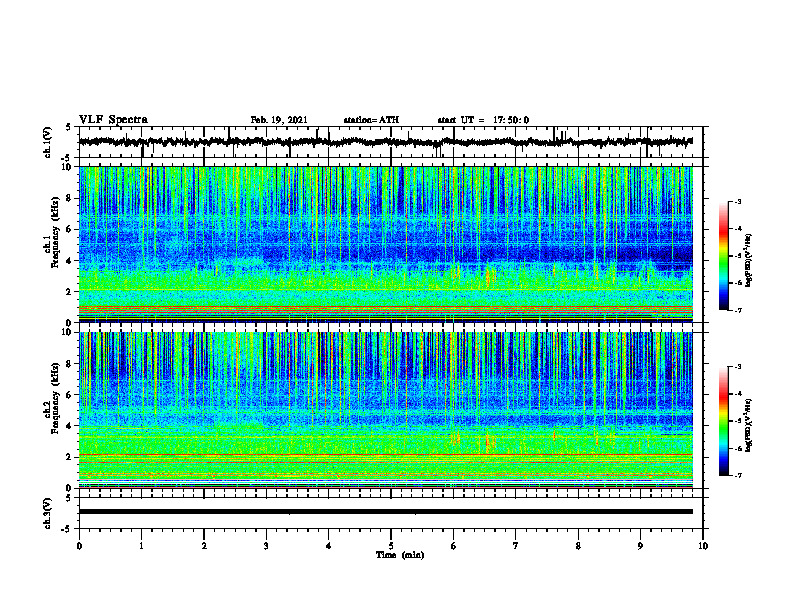
Task: Click the time axis end tick label "10"
Action: click(703, 546)
